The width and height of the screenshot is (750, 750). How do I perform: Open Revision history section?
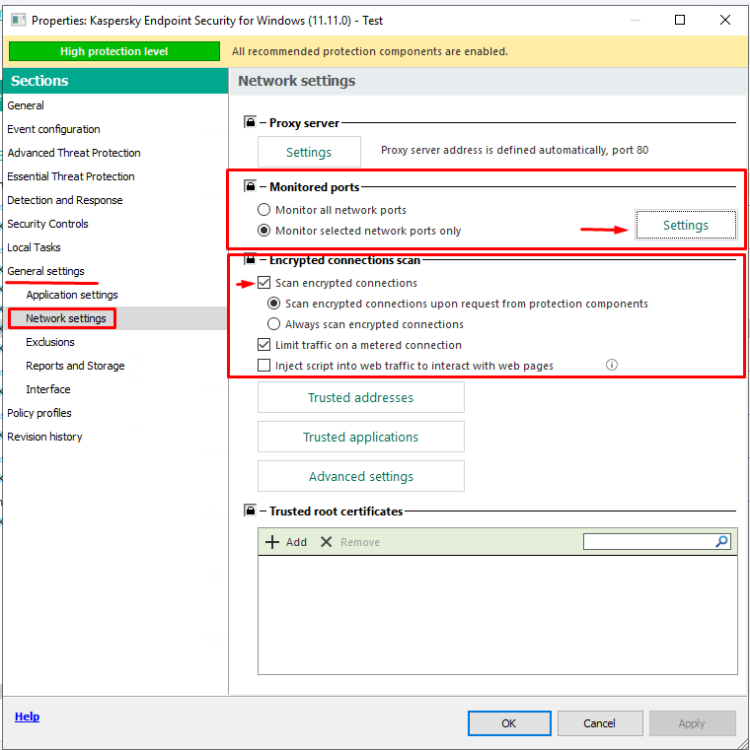[44, 436]
